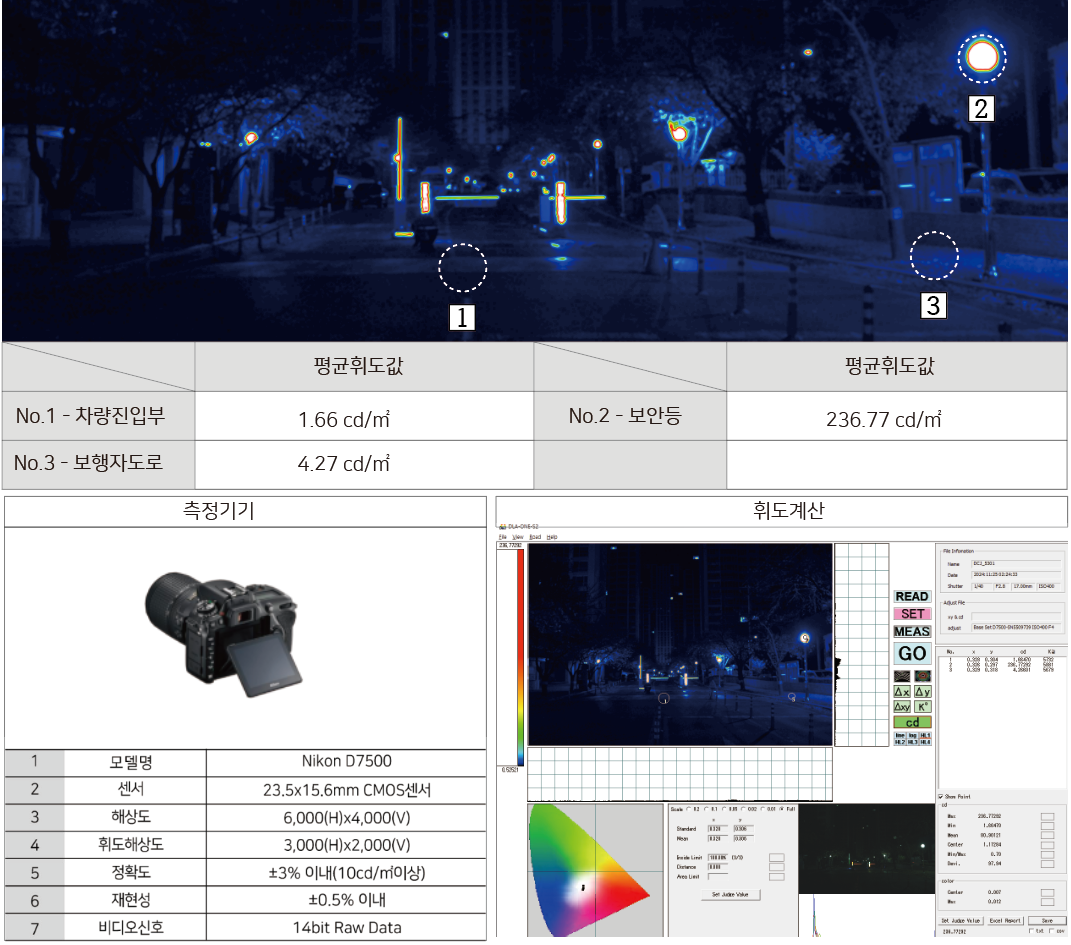Open the View menu

click(518, 537)
